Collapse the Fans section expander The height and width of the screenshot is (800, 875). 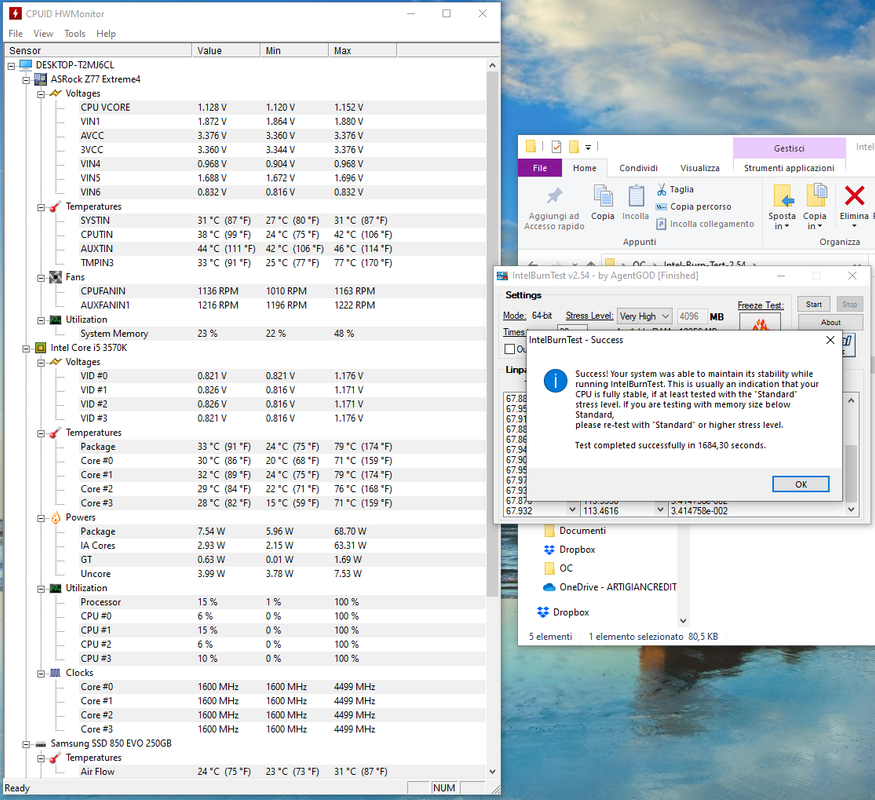(x=41, y=278)
